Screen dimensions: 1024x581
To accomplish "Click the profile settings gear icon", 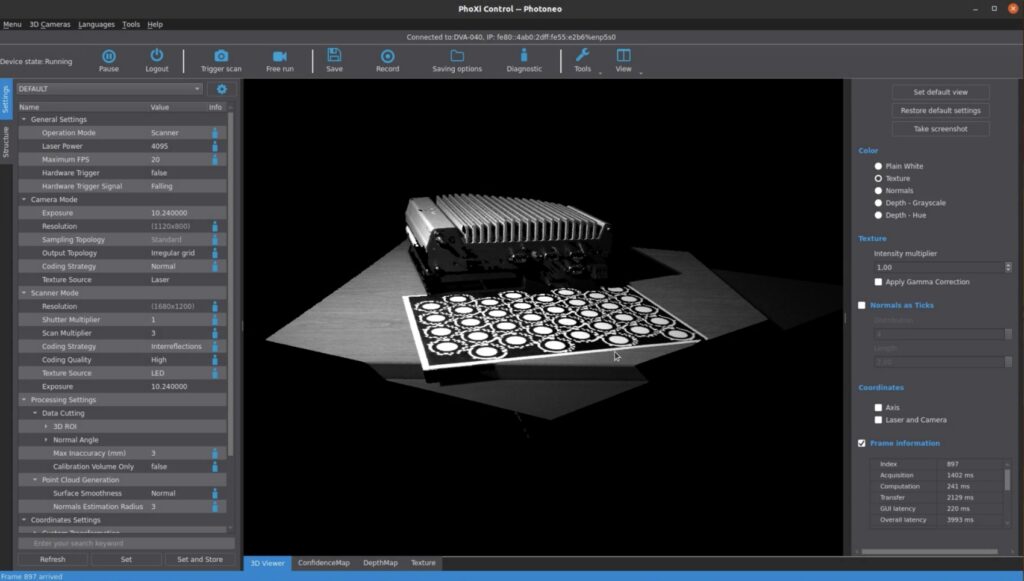I will click(222, 89).
